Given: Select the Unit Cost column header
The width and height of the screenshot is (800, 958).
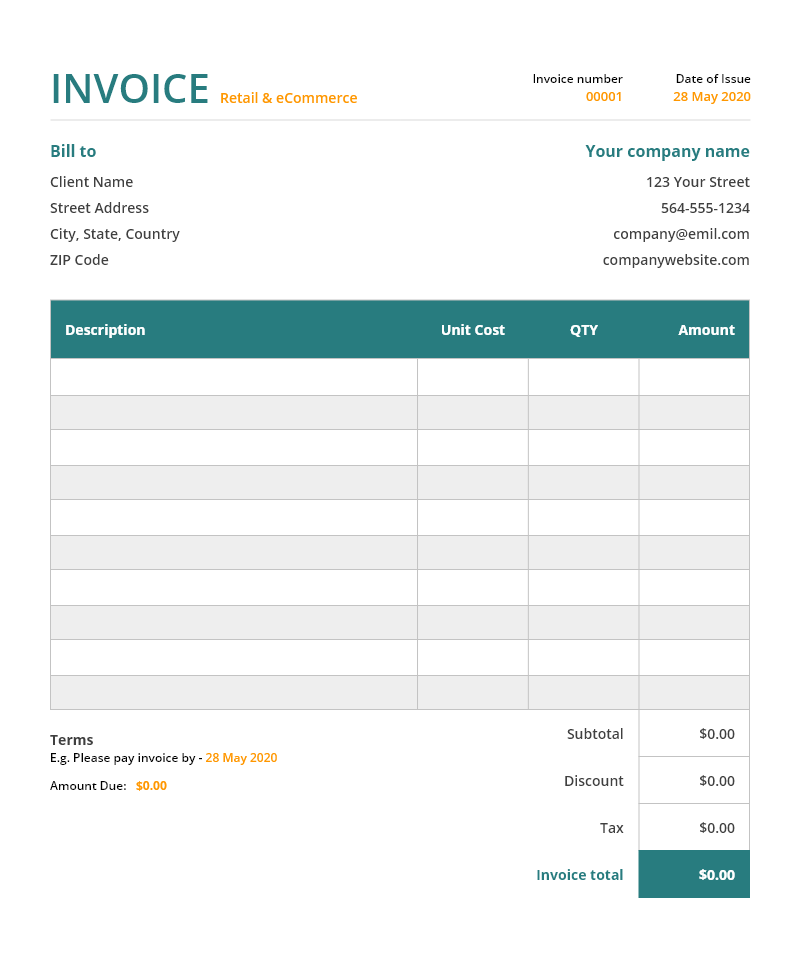Looking at the screenshot, I should (472, 330).
